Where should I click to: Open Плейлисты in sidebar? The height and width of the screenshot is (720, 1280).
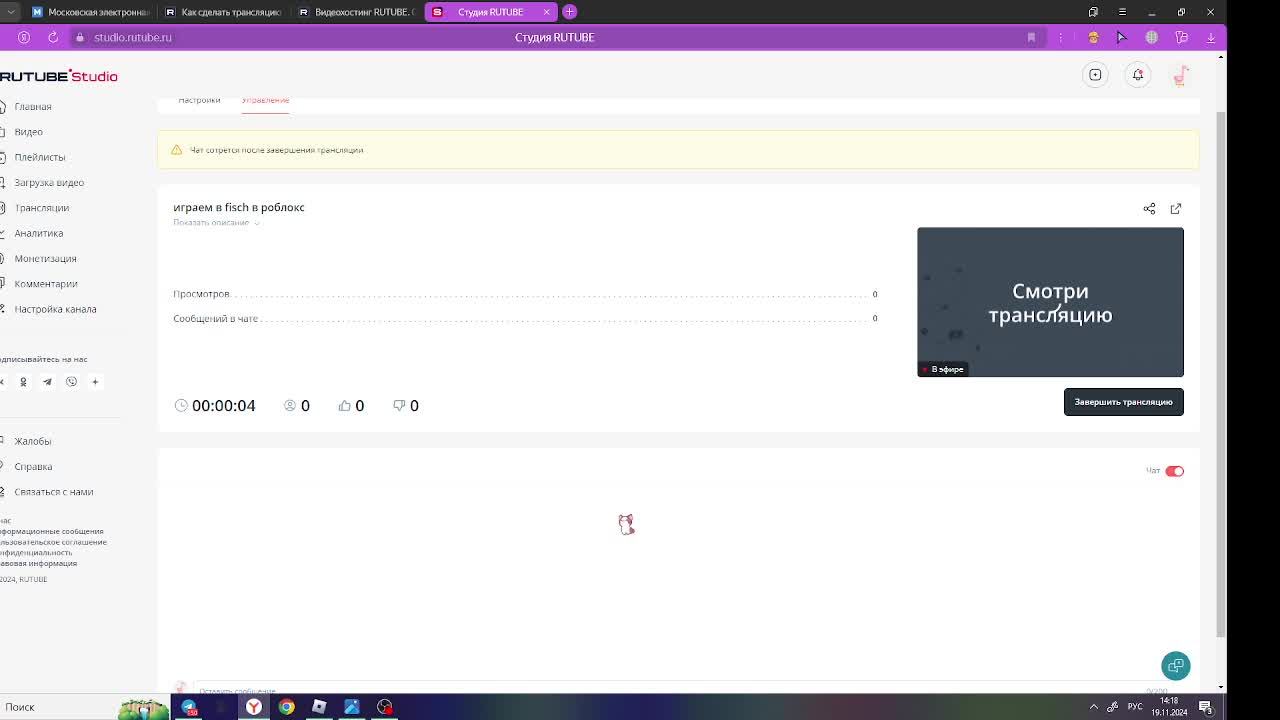pyautogui.click(x=40, y=157)
